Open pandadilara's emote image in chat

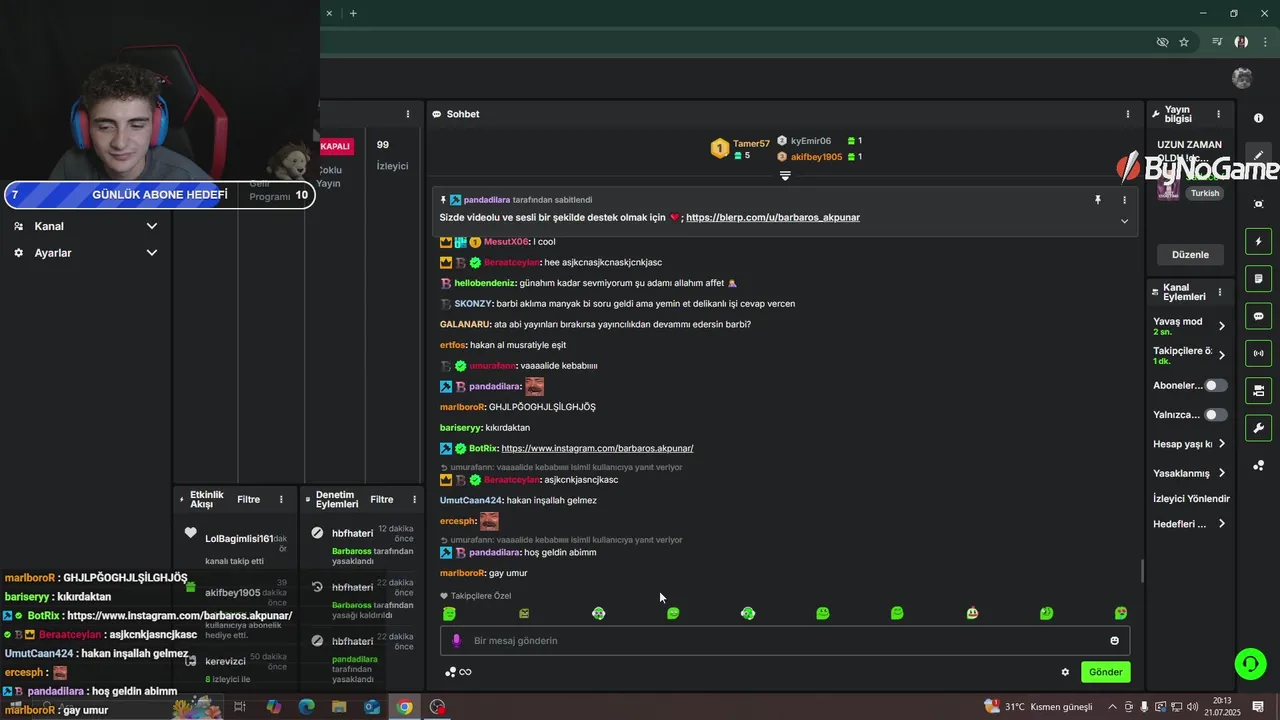pyautogui.click(x=535, y=386)
